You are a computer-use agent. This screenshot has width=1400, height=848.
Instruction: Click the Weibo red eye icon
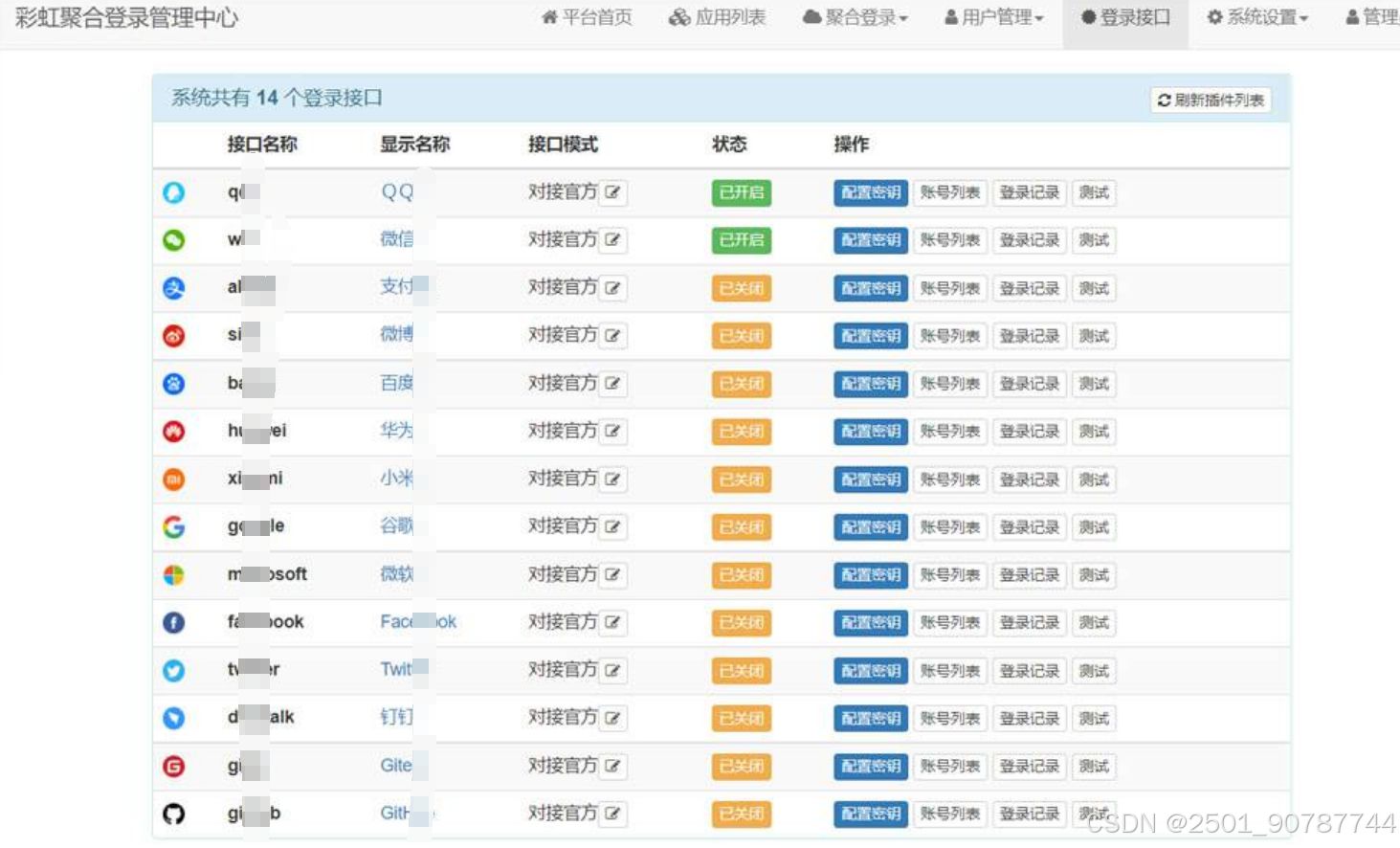pyautogui.click(x=173, y=336)
